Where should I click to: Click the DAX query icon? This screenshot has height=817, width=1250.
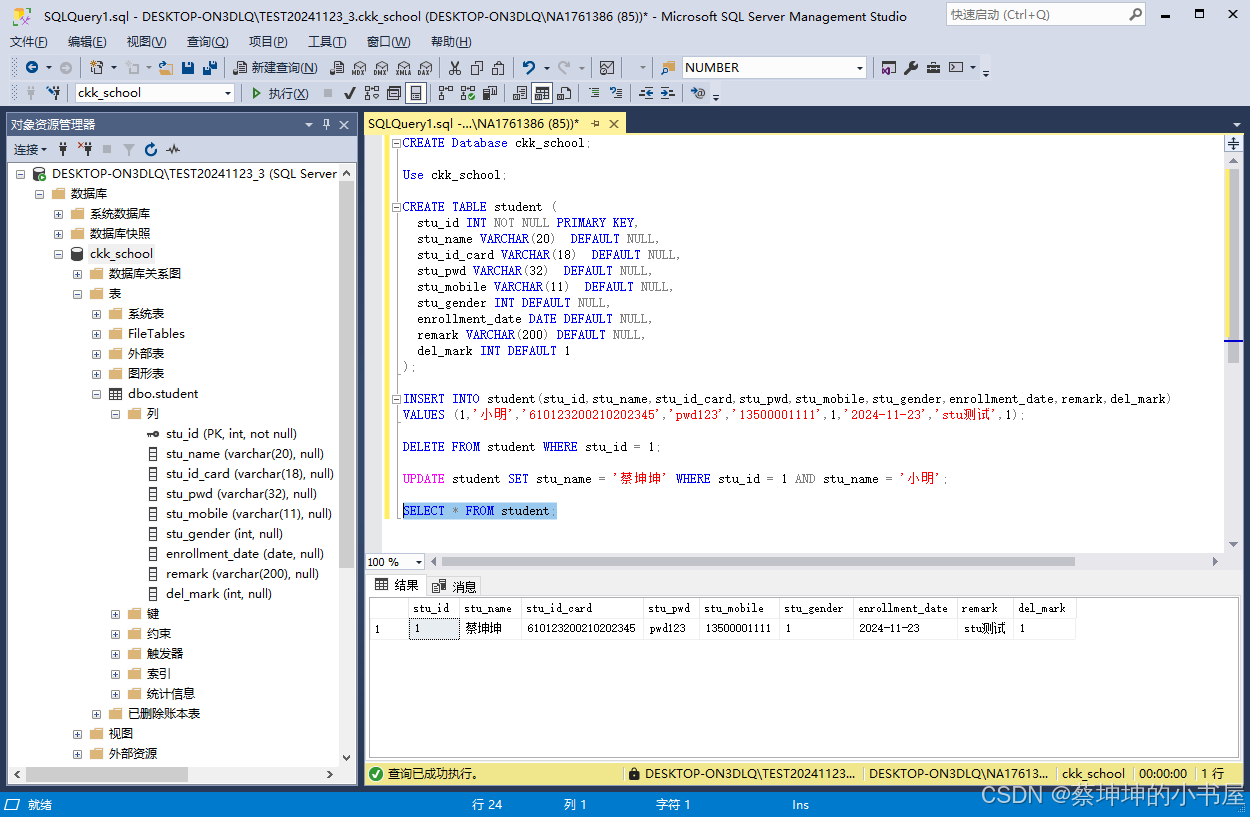tap(425, 68)
